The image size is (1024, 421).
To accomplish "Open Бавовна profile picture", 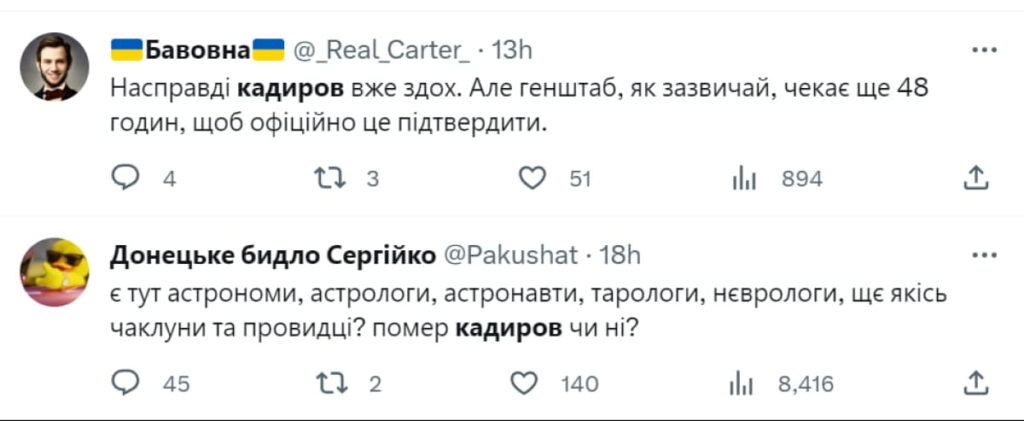I will (x=55, y=67).
